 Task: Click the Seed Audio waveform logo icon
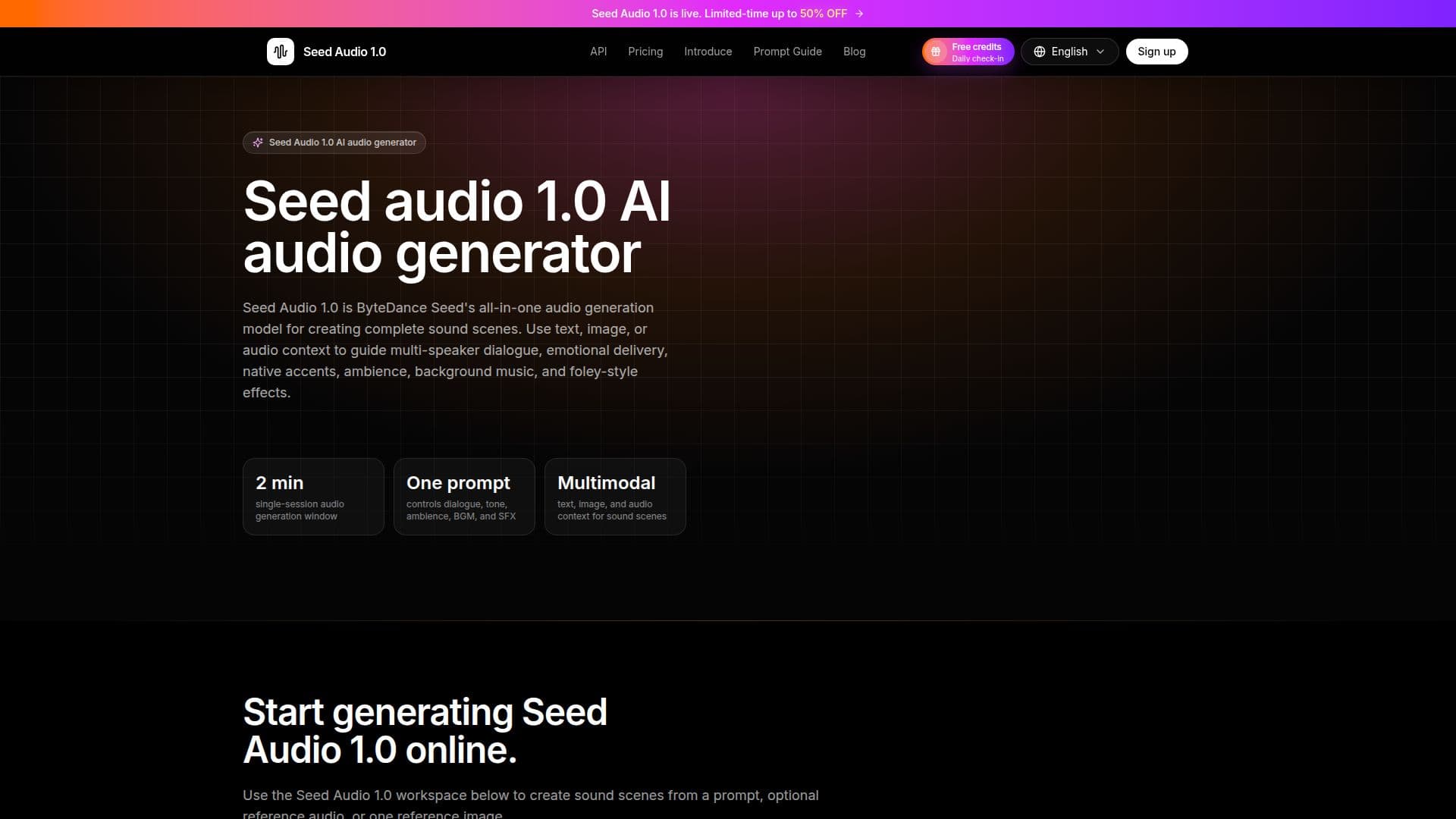(x=281, y=52)
